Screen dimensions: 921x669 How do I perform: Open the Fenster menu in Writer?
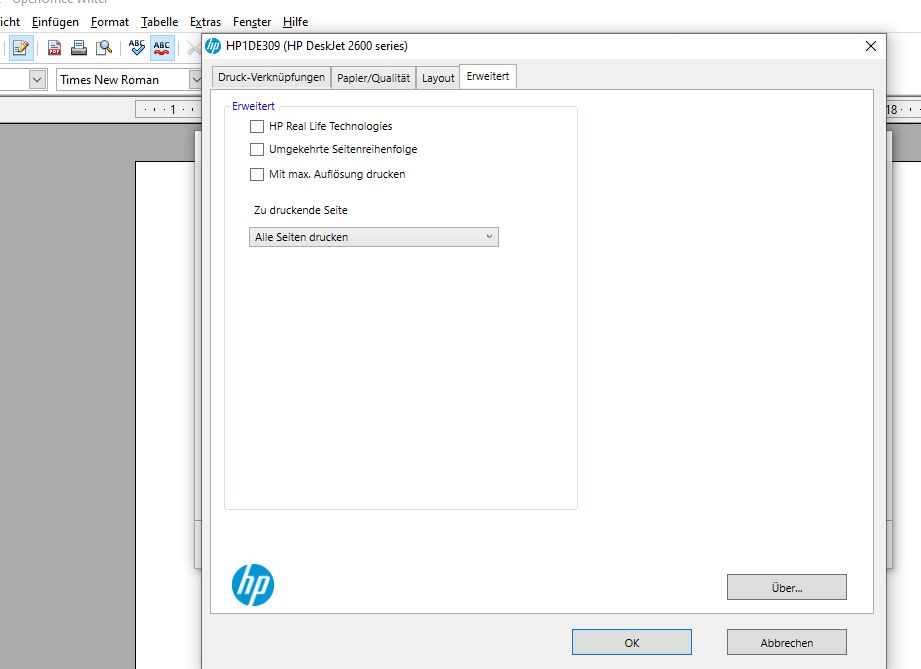(x=252, y=22)
